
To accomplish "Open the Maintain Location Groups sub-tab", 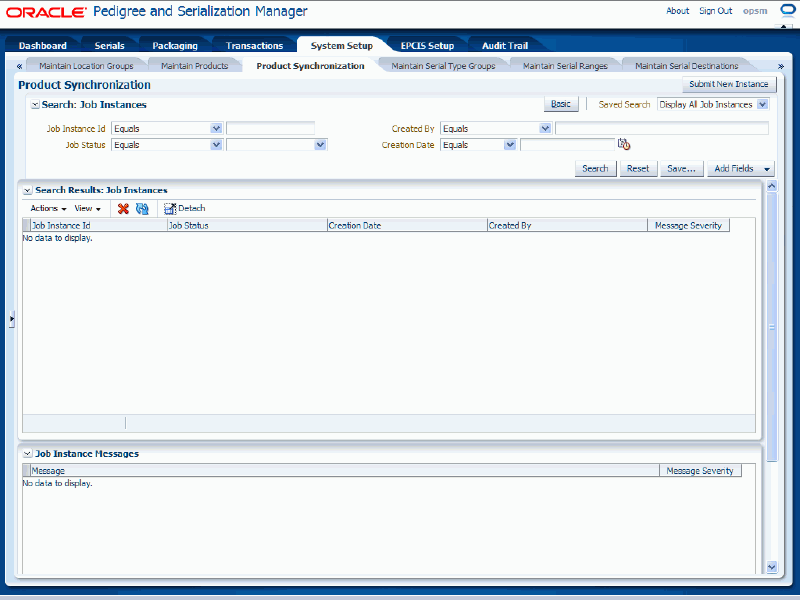I will 86,66.
